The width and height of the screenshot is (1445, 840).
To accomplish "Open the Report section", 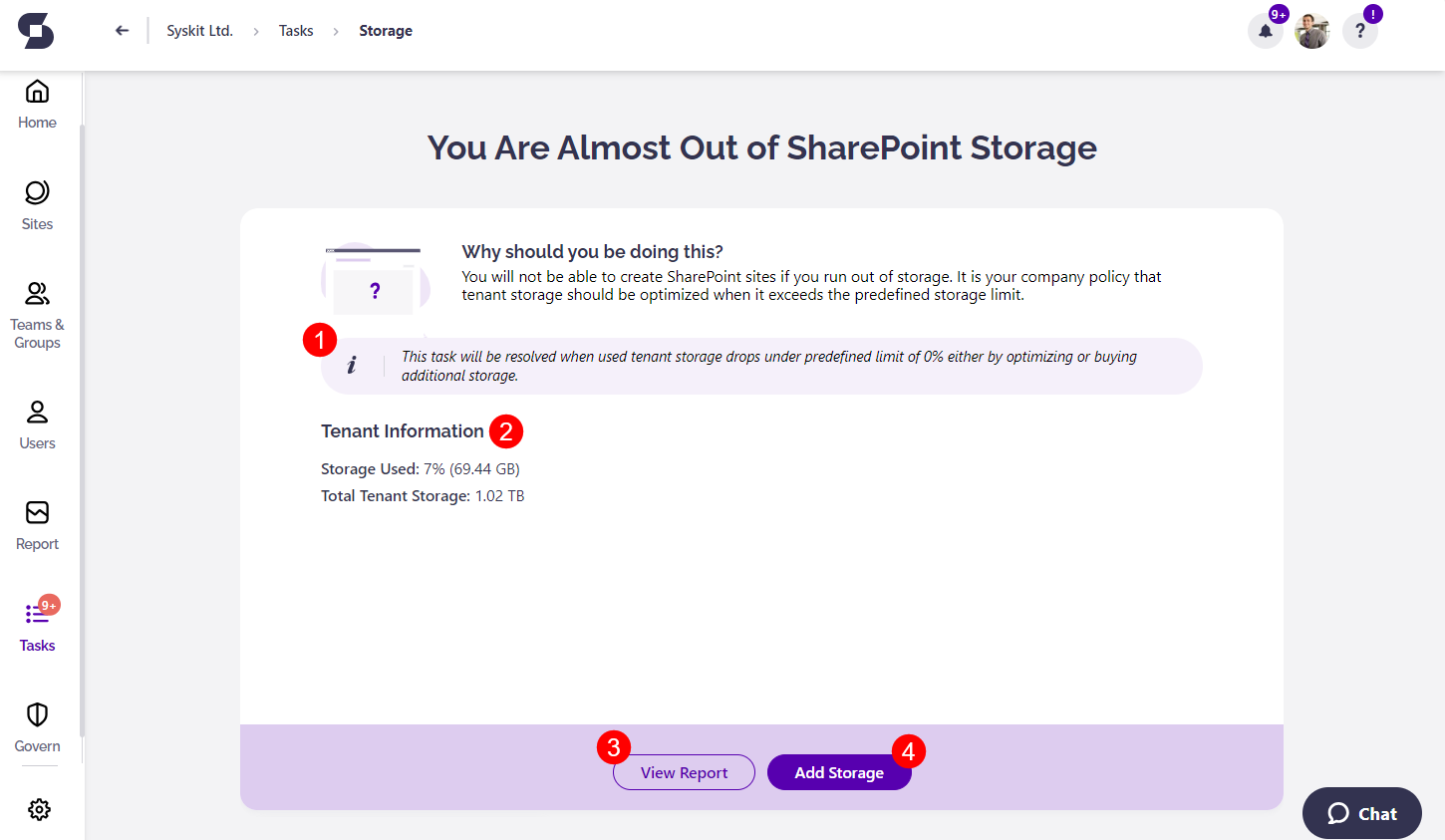I will tap(37, 525).
